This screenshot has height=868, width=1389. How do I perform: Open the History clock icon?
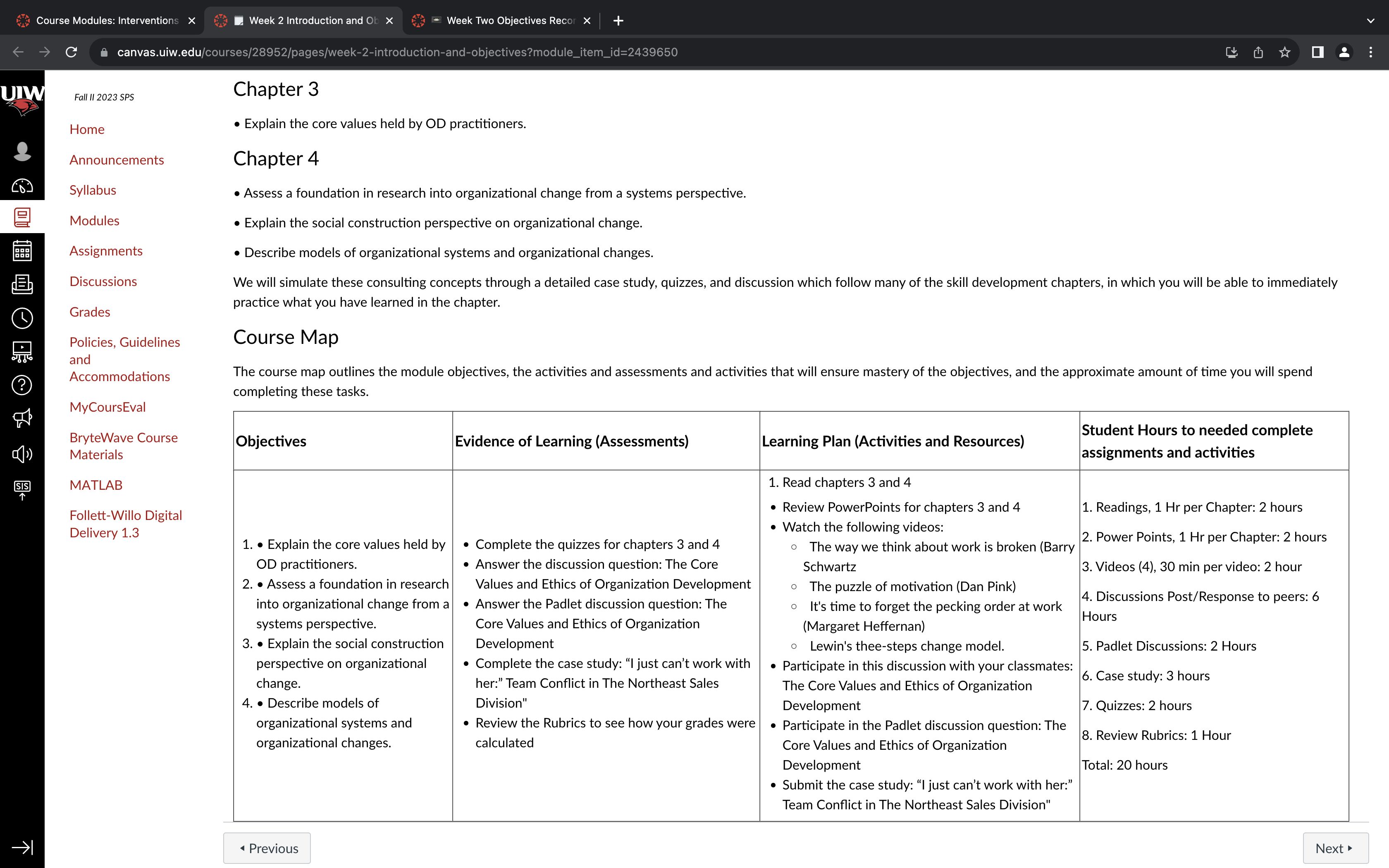(22, 318)
